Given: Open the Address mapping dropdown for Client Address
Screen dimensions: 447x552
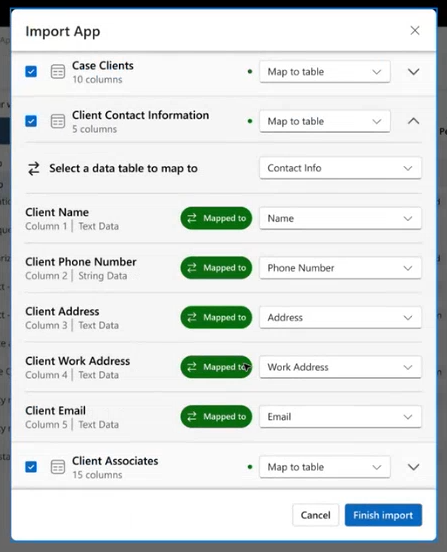Looking at the screenshot, I should [340, 318].
